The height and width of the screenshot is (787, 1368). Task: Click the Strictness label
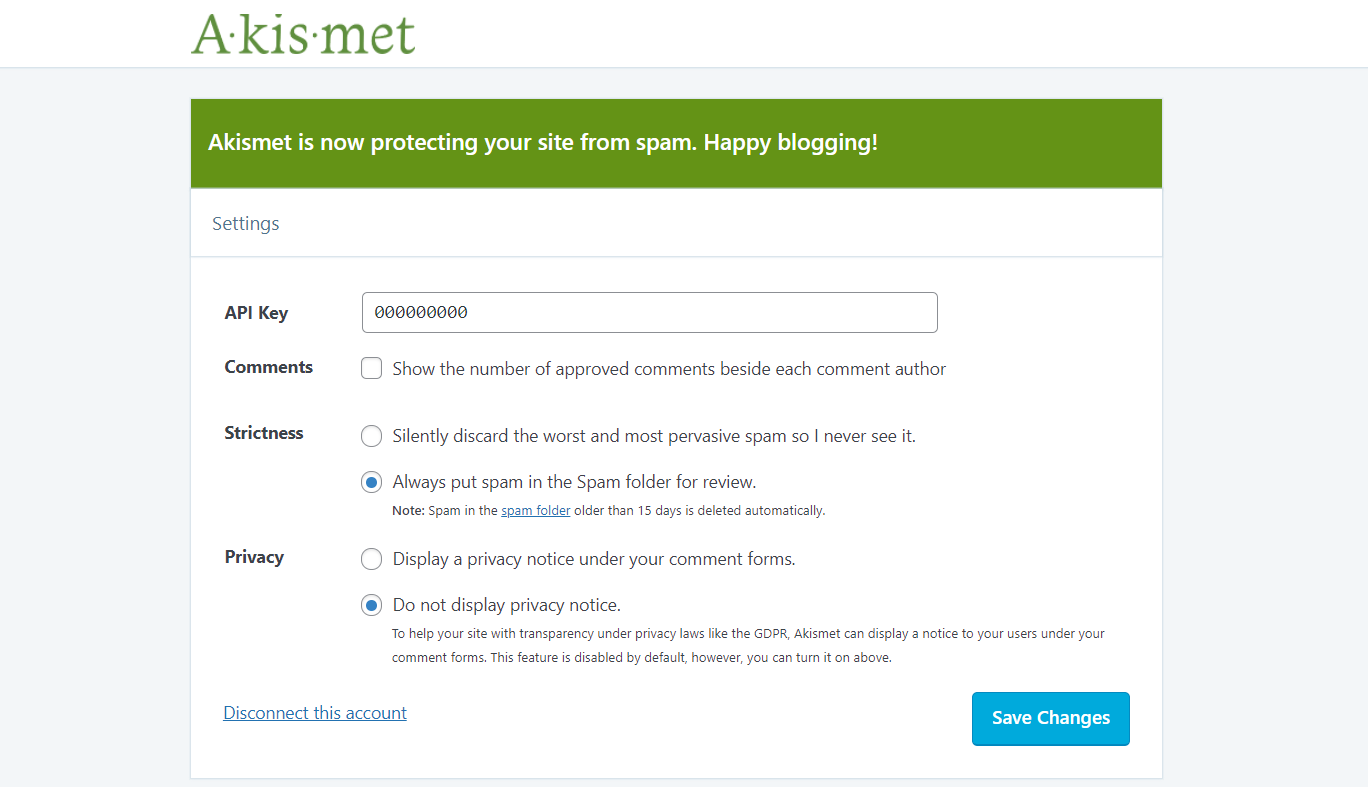264,433
